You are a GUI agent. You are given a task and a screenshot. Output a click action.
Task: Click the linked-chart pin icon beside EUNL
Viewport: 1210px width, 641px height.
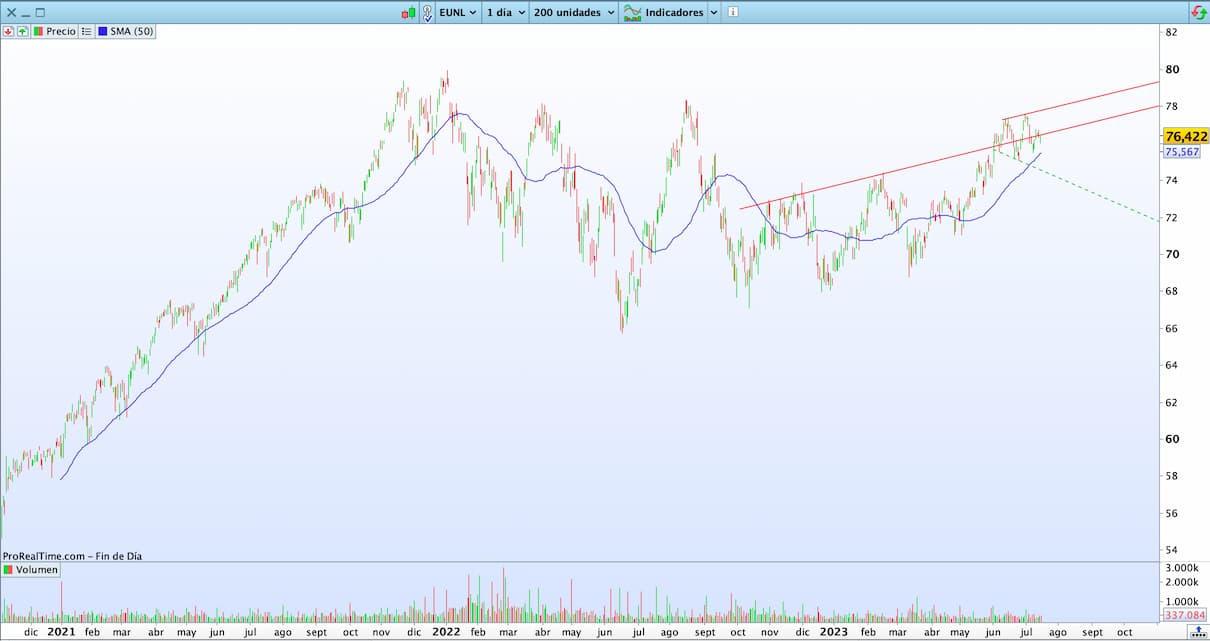tap(427, 13)
